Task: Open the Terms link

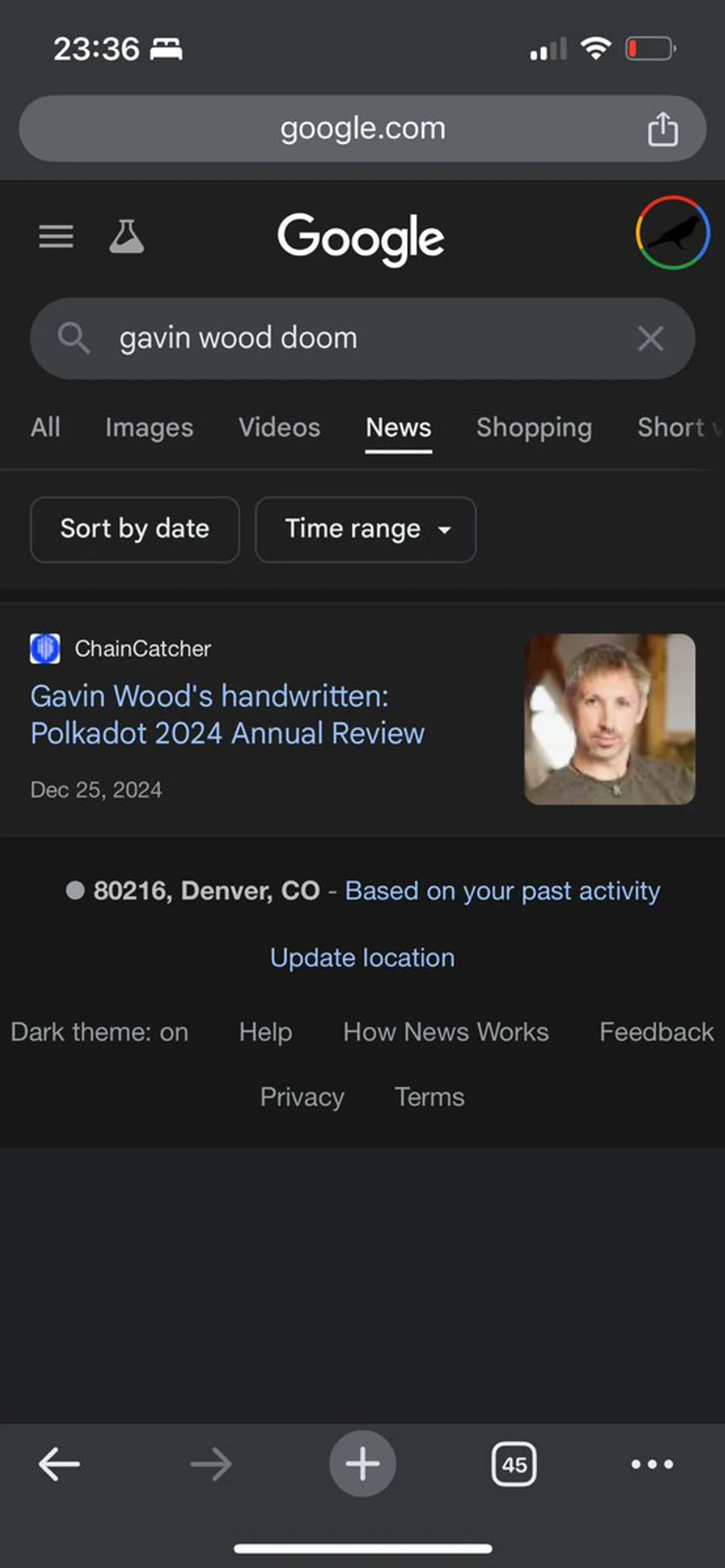Action: tap(430, 1097)
